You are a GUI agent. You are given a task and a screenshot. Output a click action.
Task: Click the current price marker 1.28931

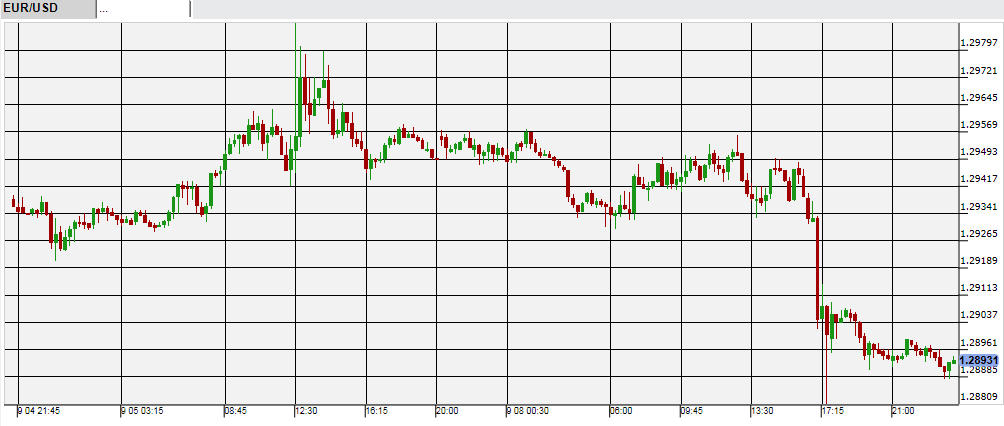[978, 360]
